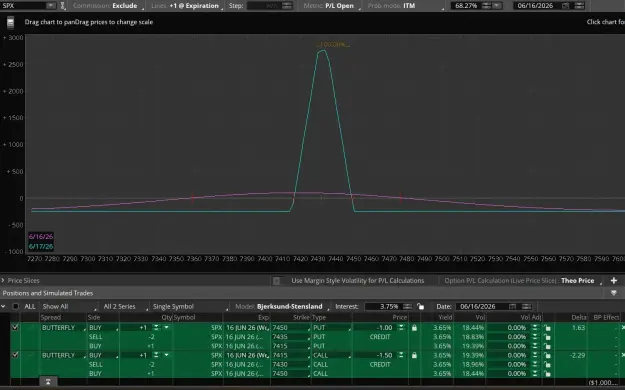Open BUY side dropdown on PUT butterfly

(103, 328)
